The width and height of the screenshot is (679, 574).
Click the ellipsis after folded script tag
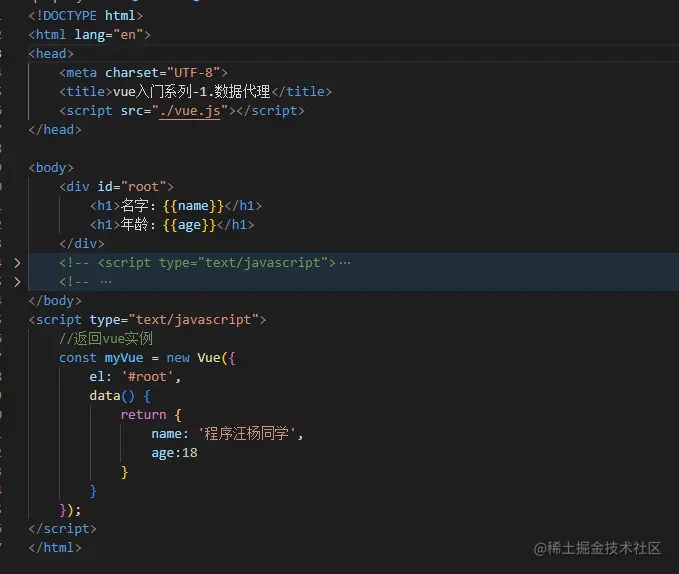click(x=345, y=263)
